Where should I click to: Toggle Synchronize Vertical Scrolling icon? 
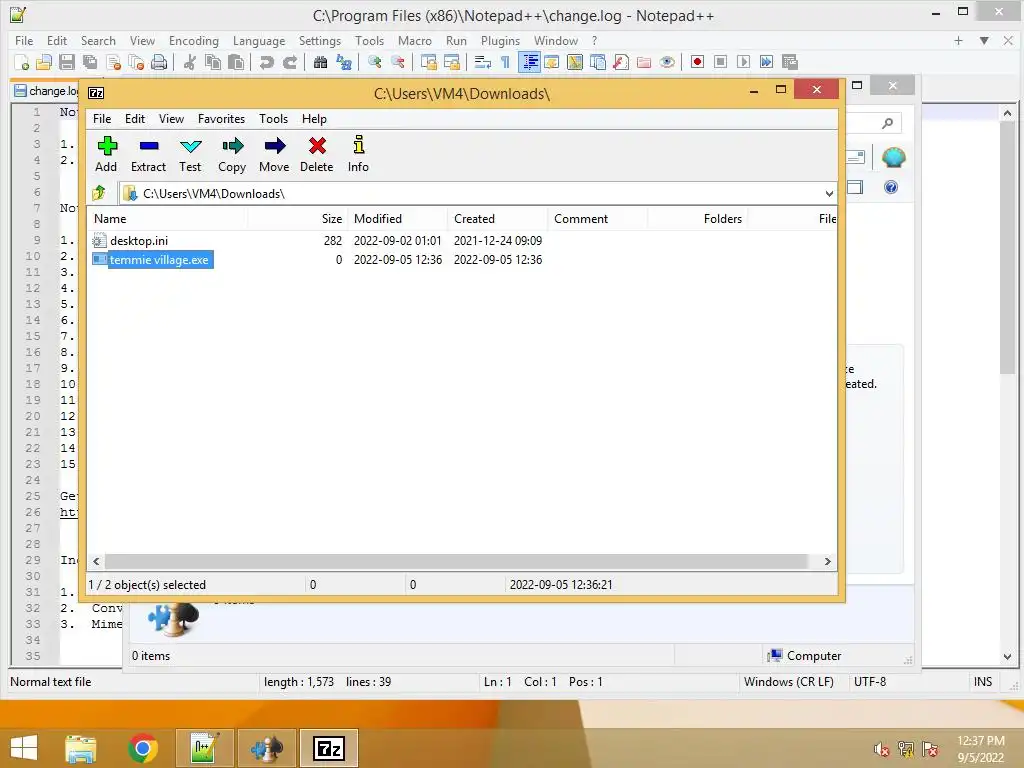429,62
